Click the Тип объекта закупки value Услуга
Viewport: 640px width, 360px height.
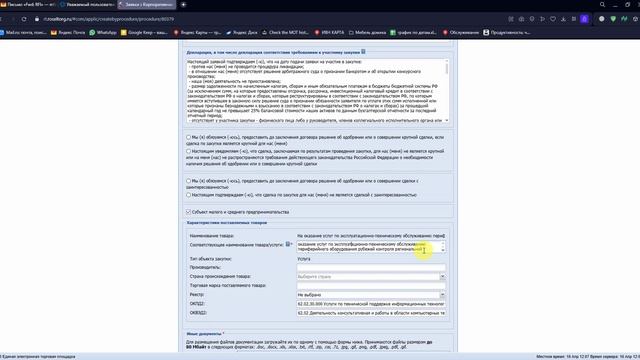(x=304, y=259)
